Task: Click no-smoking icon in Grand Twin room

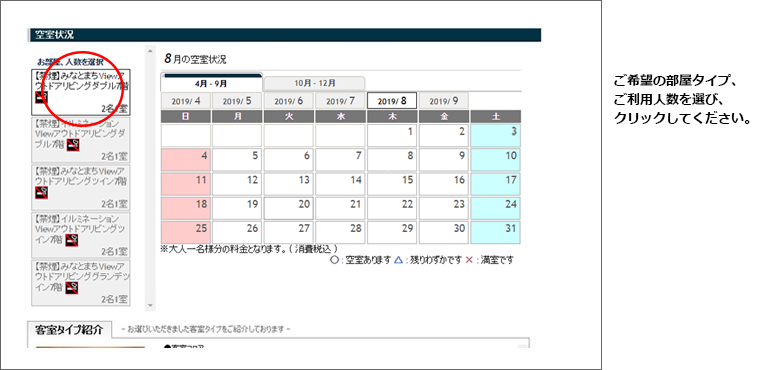Action: point(71,288)
